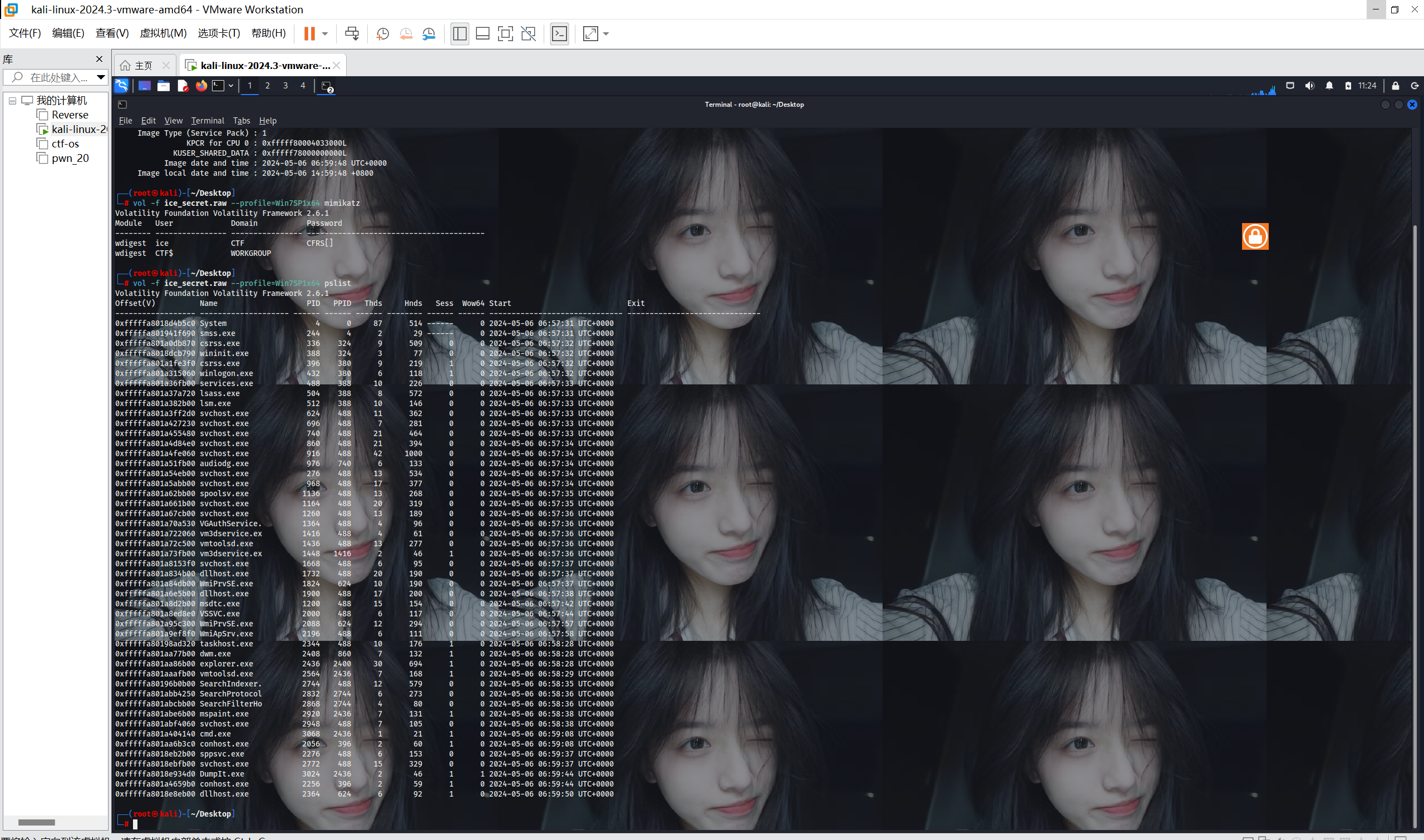Open the terminal Edit menu
1424x840 pixels.
pos(149,121)
